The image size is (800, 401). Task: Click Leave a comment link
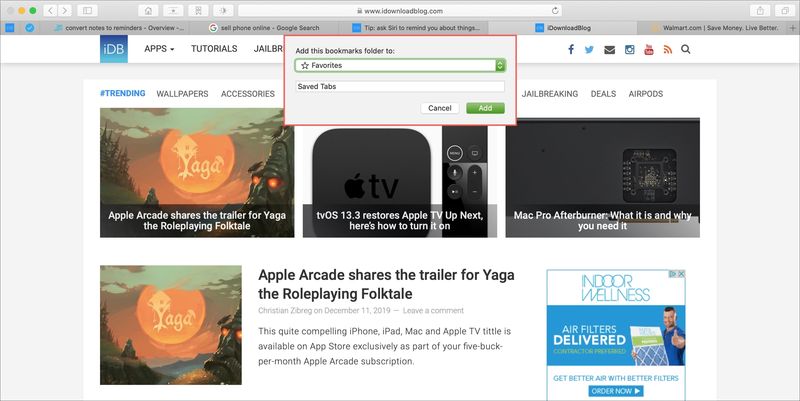coord(433,310)
